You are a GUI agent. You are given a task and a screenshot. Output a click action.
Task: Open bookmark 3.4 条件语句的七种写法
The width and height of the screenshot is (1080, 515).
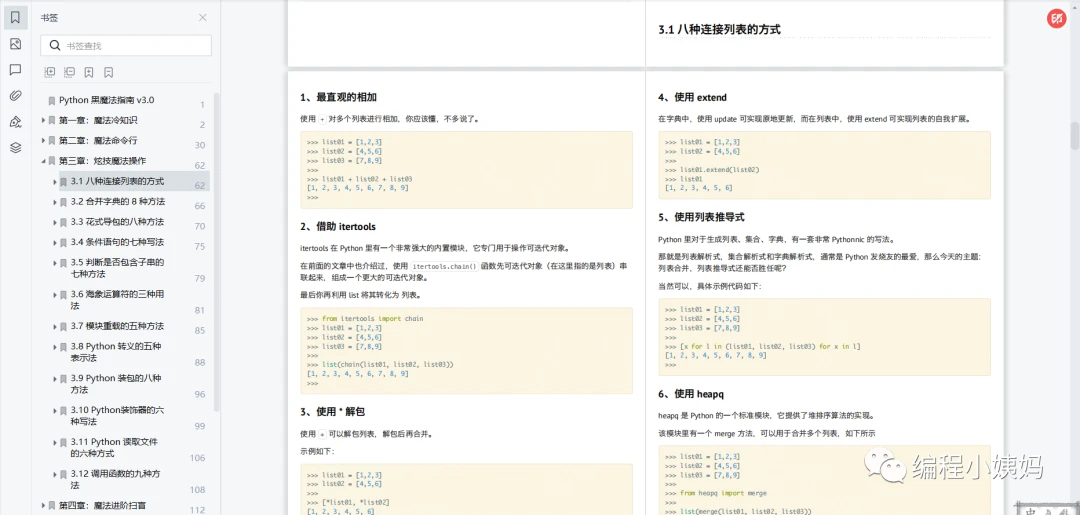tap(117, 242)
